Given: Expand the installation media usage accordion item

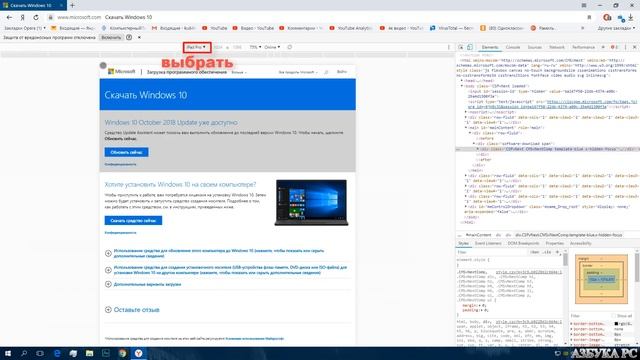Looking at the screenshot, I should point(227,270).
